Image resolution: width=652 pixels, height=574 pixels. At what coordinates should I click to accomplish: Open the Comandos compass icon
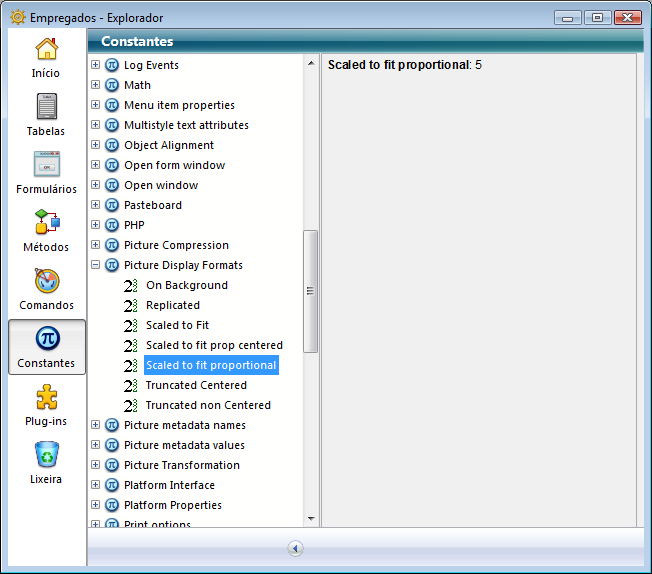point(46,281)
